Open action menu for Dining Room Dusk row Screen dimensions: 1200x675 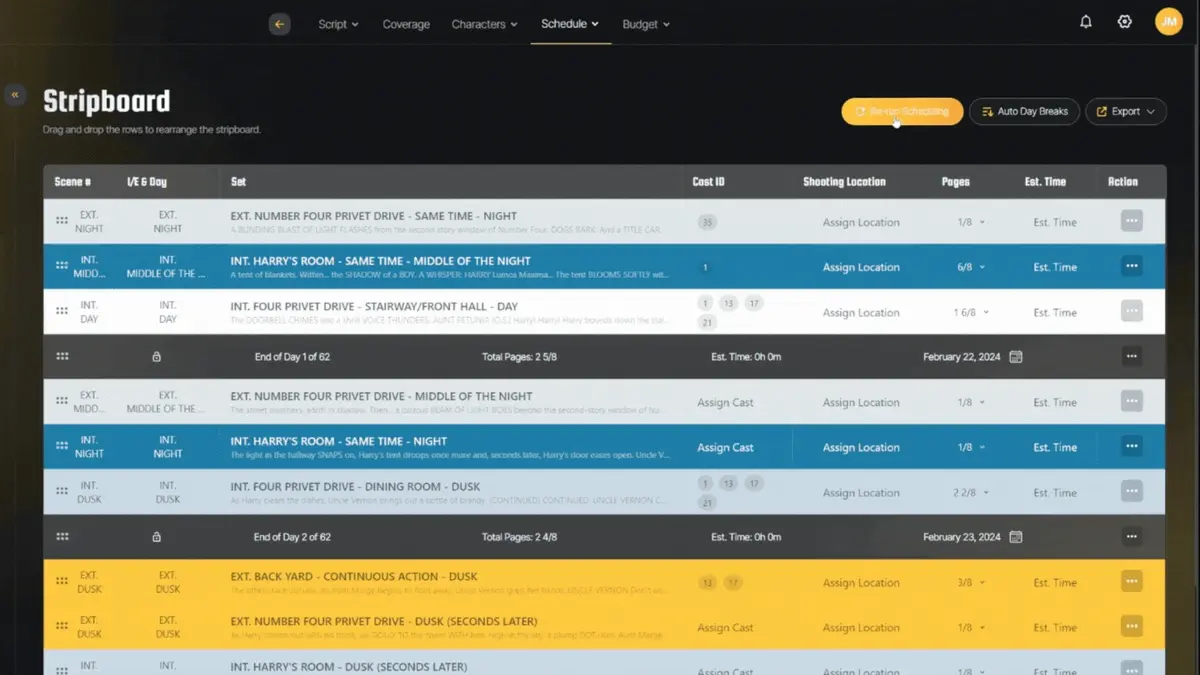coord(1132,491)
